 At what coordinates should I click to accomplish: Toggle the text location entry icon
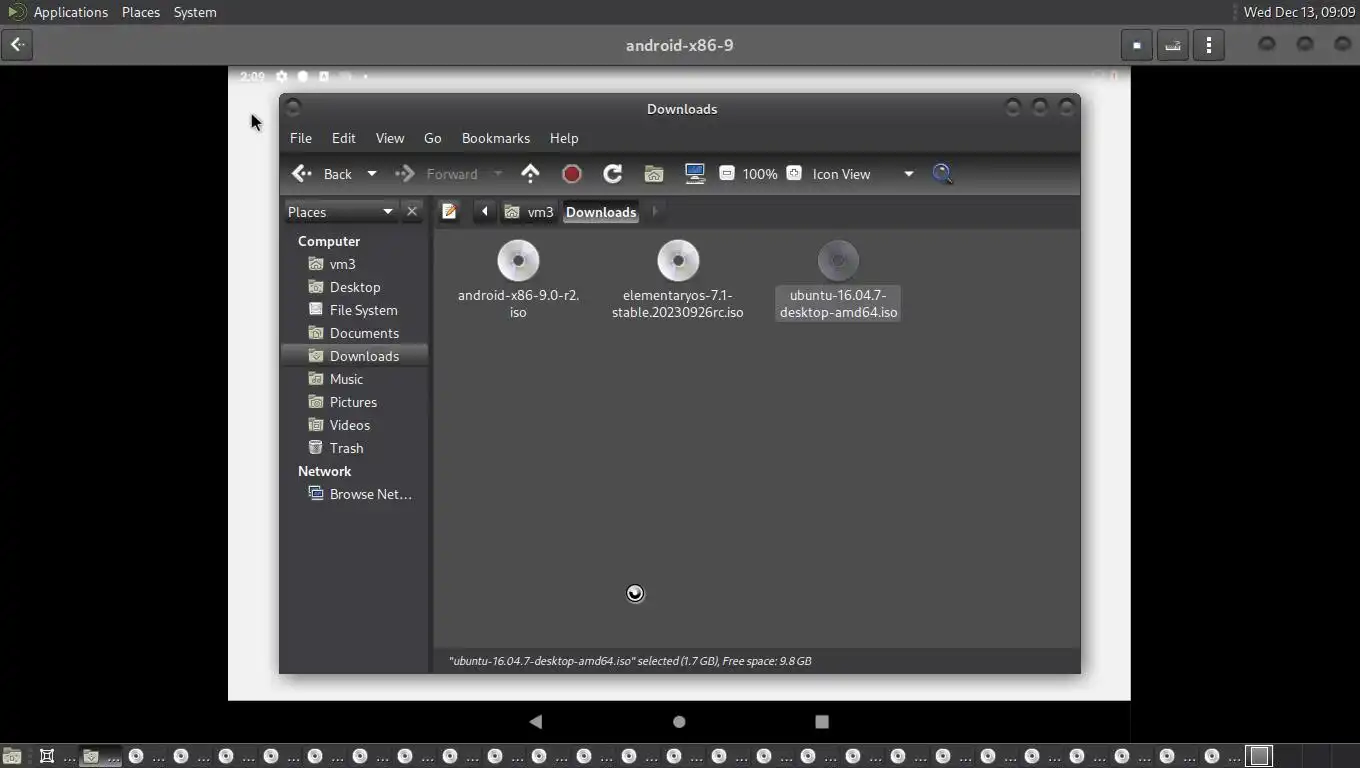click(x=450, y=212)
